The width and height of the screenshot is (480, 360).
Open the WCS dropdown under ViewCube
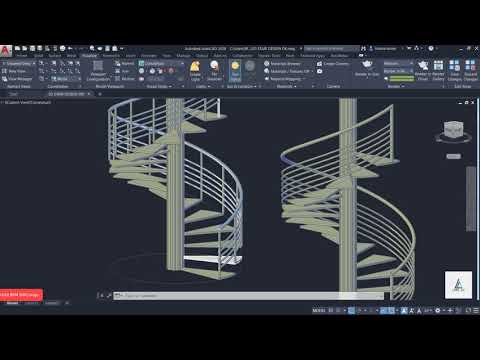(454, 156)
